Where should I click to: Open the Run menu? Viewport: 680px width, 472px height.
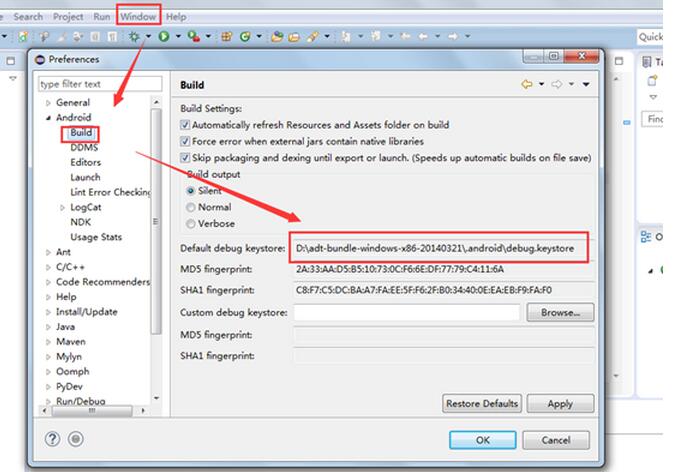pyautogui.click(x=102, y=17)
